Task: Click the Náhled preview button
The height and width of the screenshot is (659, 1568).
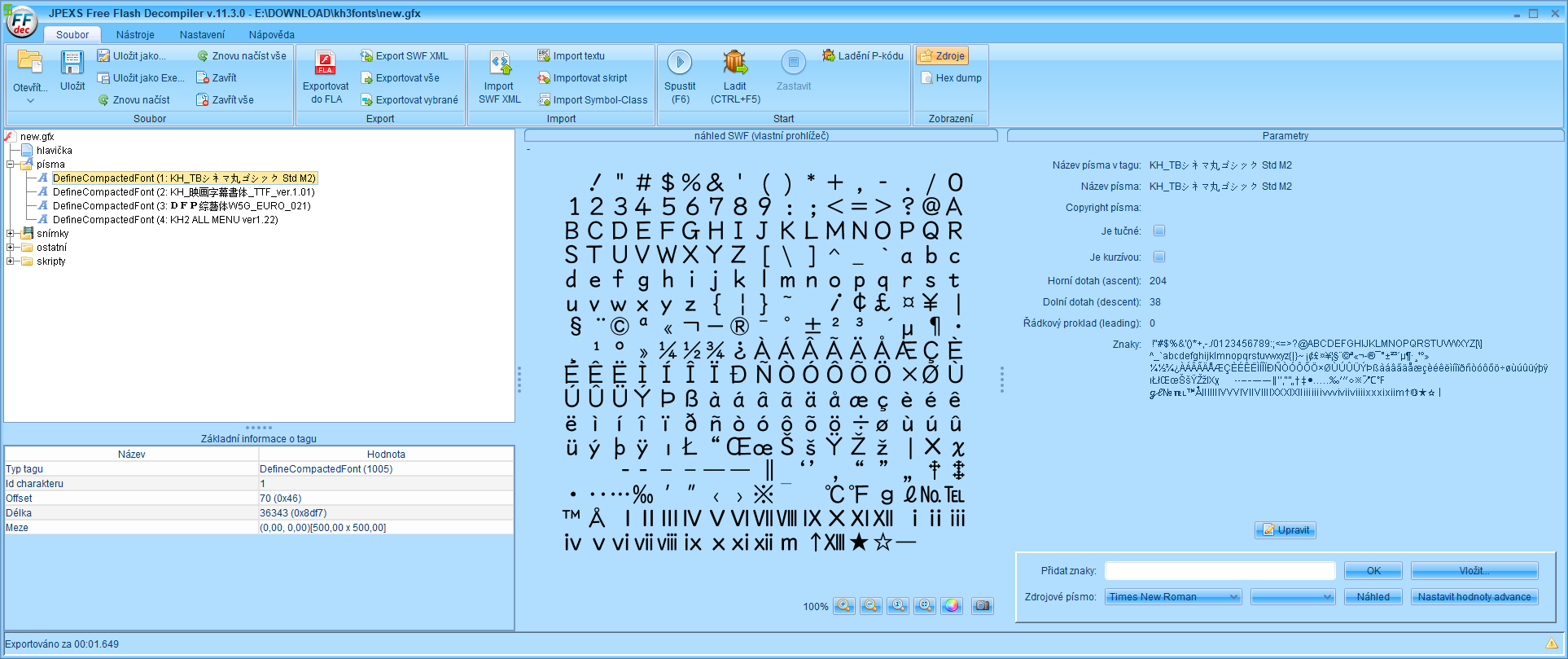Action: pos(1373,597)
